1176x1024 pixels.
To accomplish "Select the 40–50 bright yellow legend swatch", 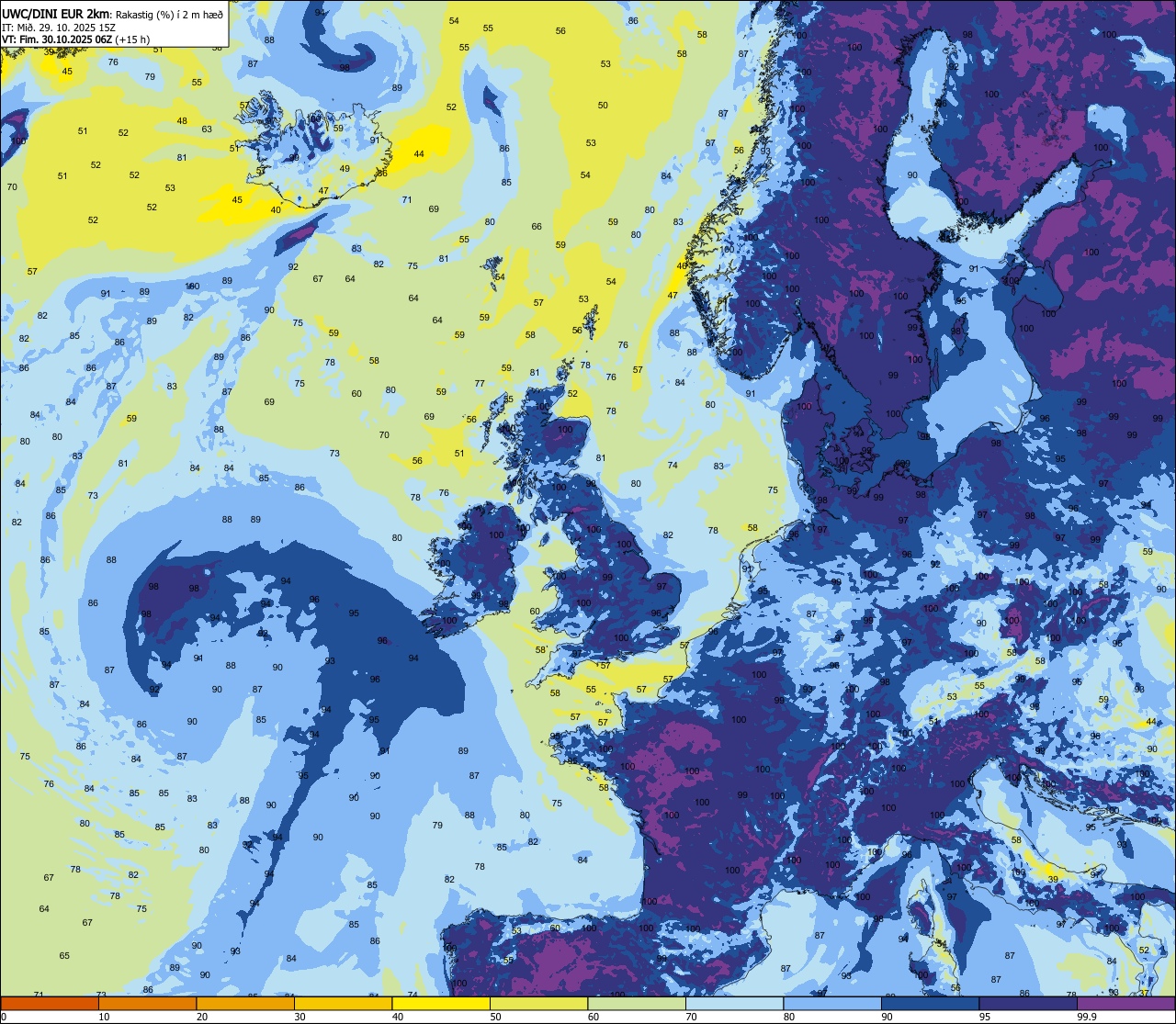I will click(441, 1004).
